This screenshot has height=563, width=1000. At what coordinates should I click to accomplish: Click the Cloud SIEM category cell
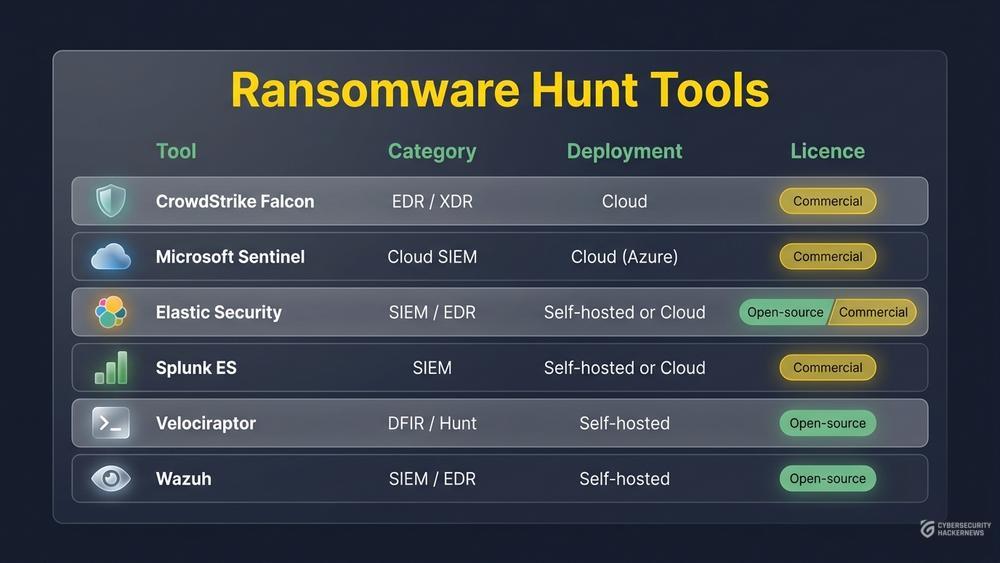point(432,257)
